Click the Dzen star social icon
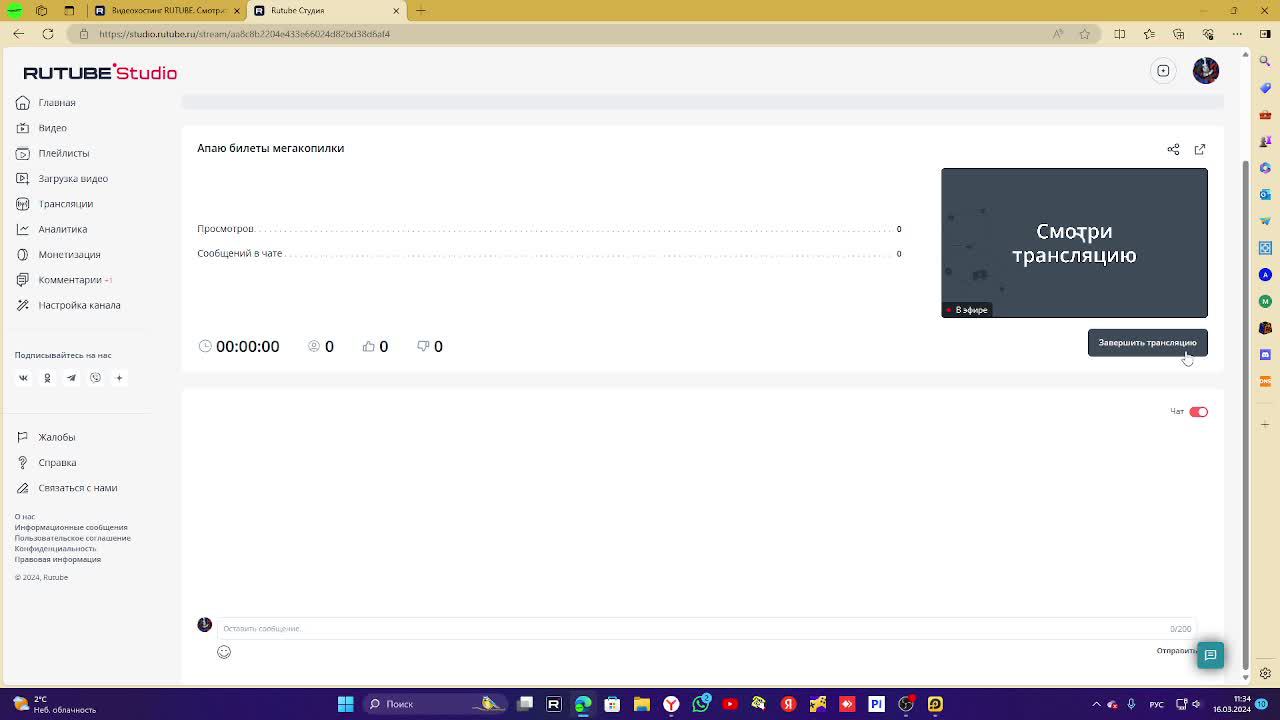This screenshot has height=720, width=1280. [x=119, y=378]
